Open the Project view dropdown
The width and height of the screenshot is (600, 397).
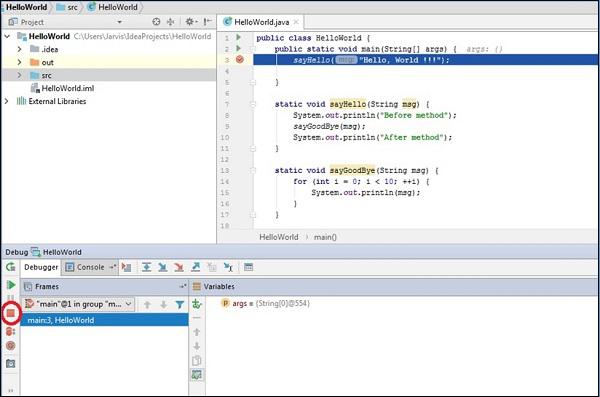[119, 22]
